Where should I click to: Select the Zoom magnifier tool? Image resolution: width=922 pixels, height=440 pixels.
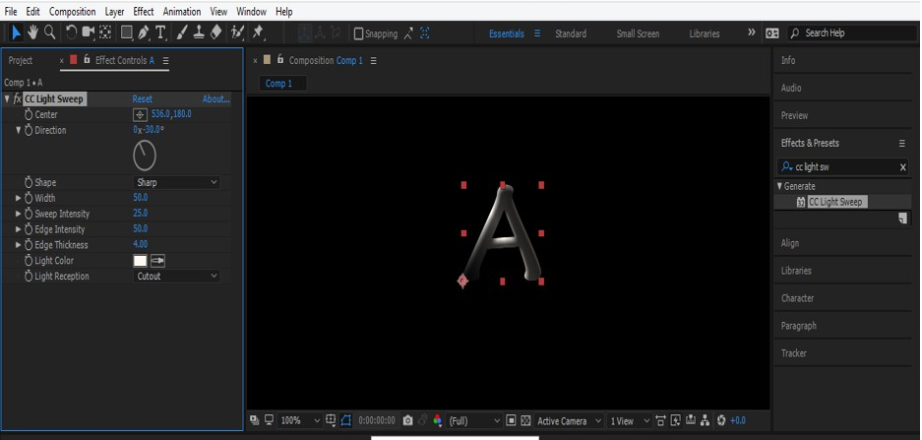(x=50, y=33)
